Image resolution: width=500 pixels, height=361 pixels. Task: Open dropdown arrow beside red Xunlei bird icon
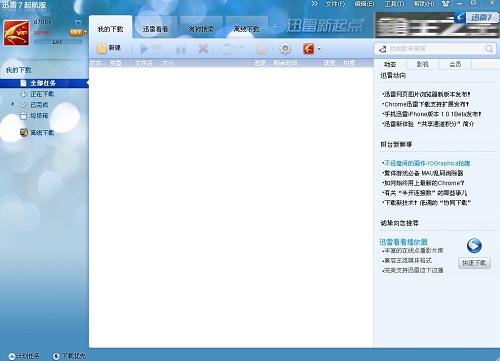[319, 49]
